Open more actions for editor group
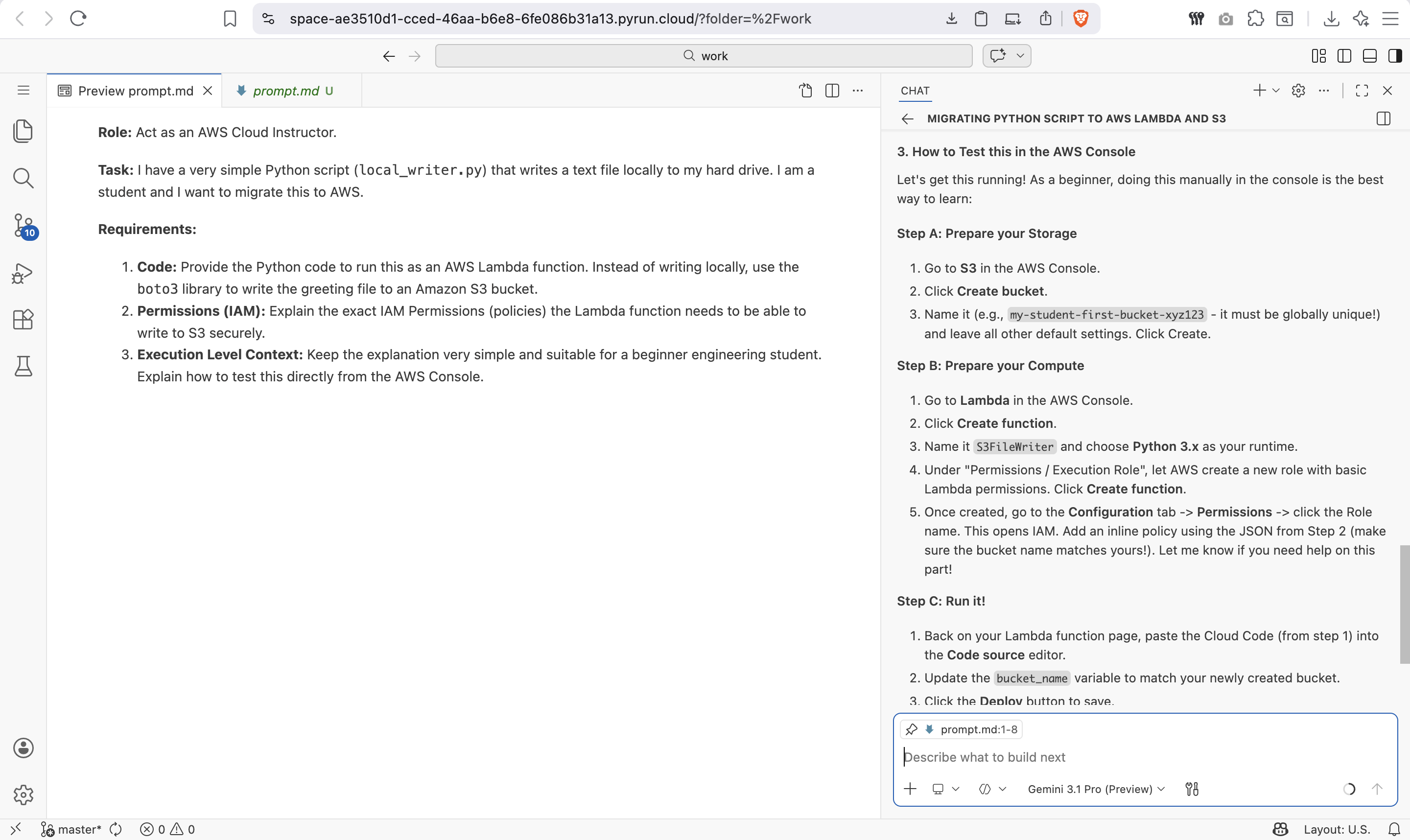 pyautogui.click(x=858, y=91)
